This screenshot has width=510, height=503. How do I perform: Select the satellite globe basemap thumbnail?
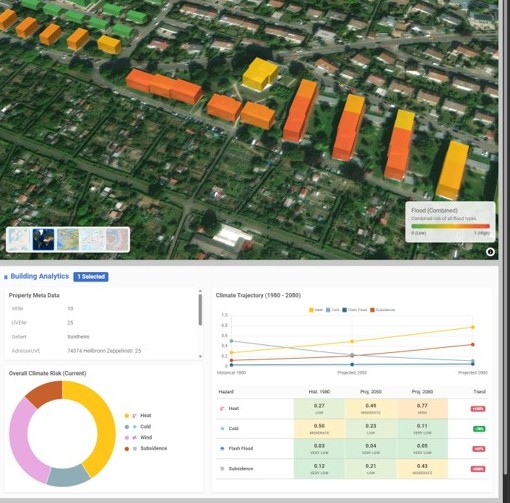(43, 239)
